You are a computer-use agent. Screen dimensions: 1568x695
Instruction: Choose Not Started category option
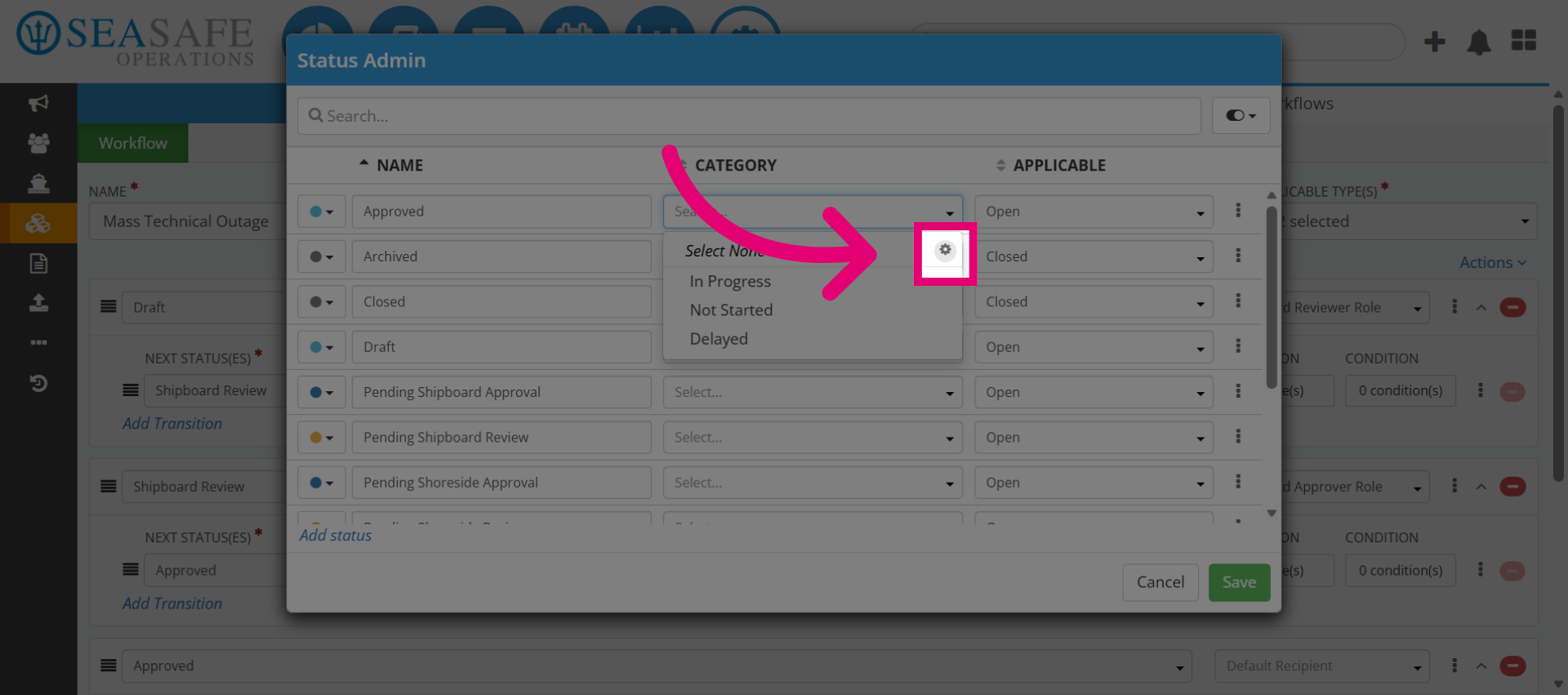pyautogui.click(x=731, y=310)
